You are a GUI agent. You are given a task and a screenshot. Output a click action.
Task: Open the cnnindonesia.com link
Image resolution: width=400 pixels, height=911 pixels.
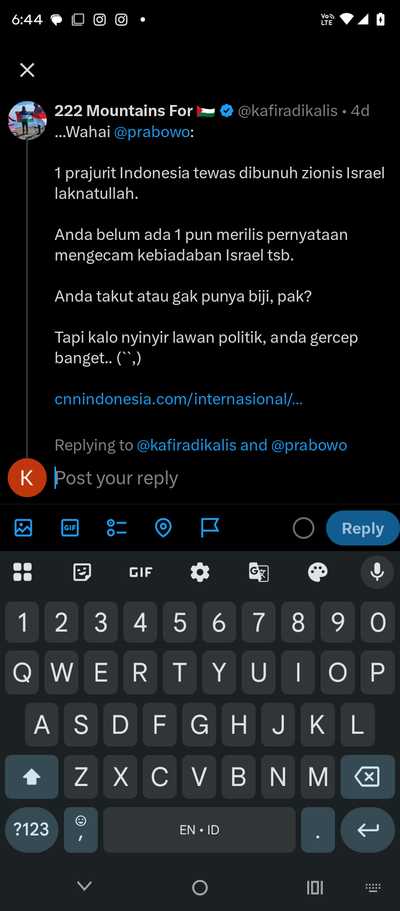point(178,399)
